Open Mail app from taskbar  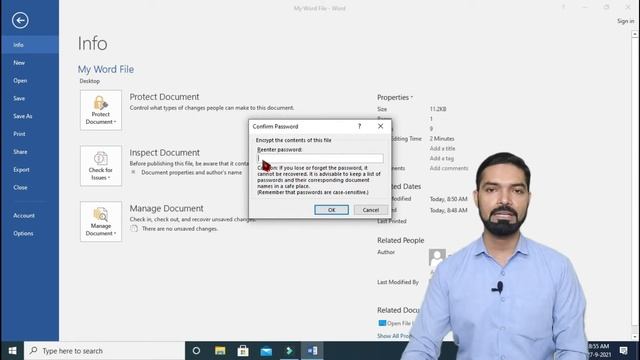point(266,351)
